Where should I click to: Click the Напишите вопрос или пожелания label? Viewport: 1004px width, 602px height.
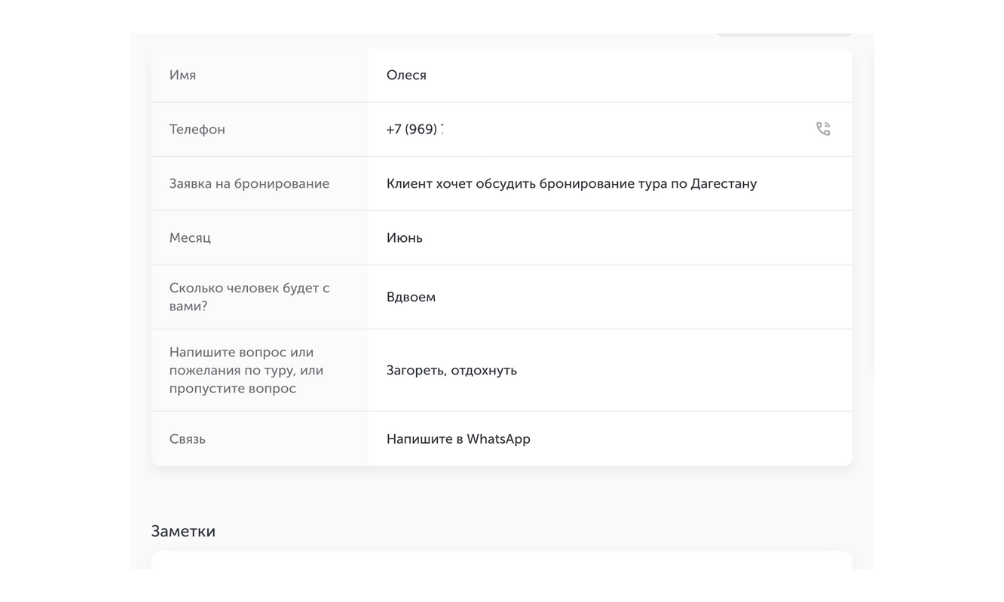247,370
